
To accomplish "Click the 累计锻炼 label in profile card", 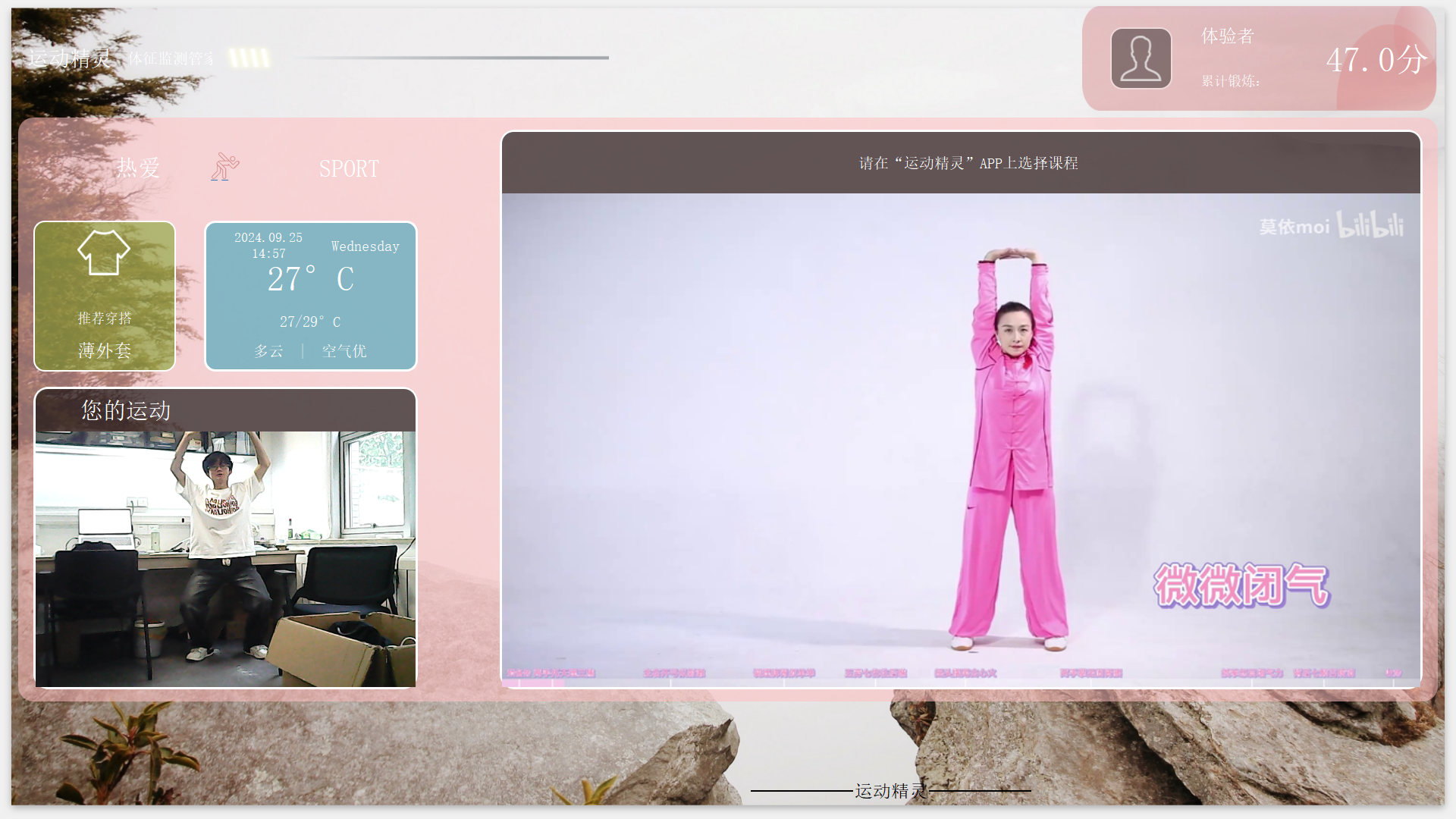I will click(x=1231, y=81).
